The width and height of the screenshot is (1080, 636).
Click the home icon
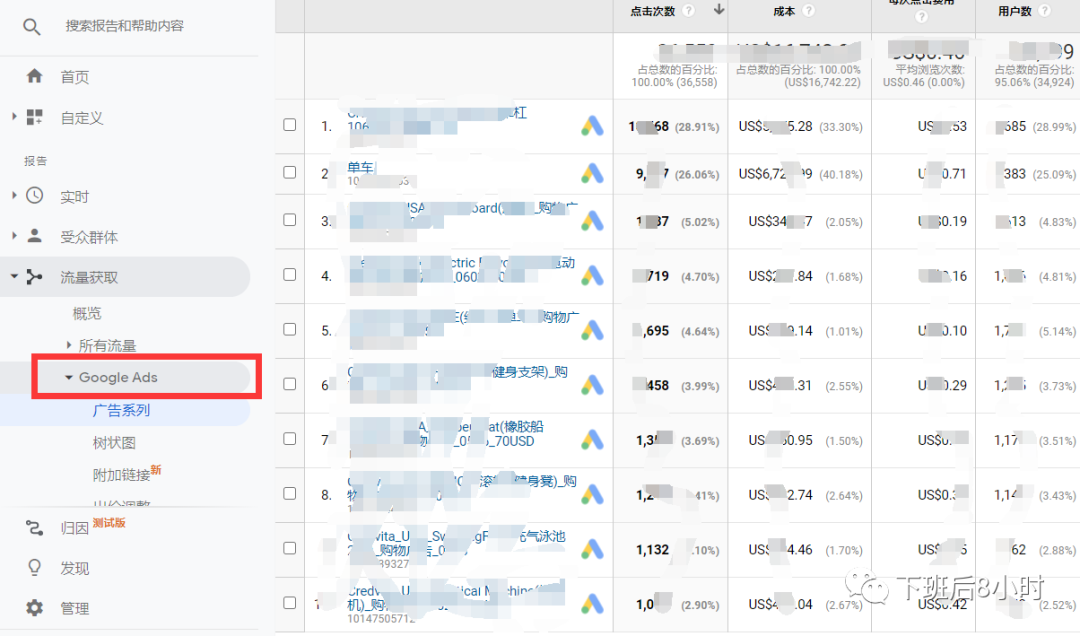34,76
